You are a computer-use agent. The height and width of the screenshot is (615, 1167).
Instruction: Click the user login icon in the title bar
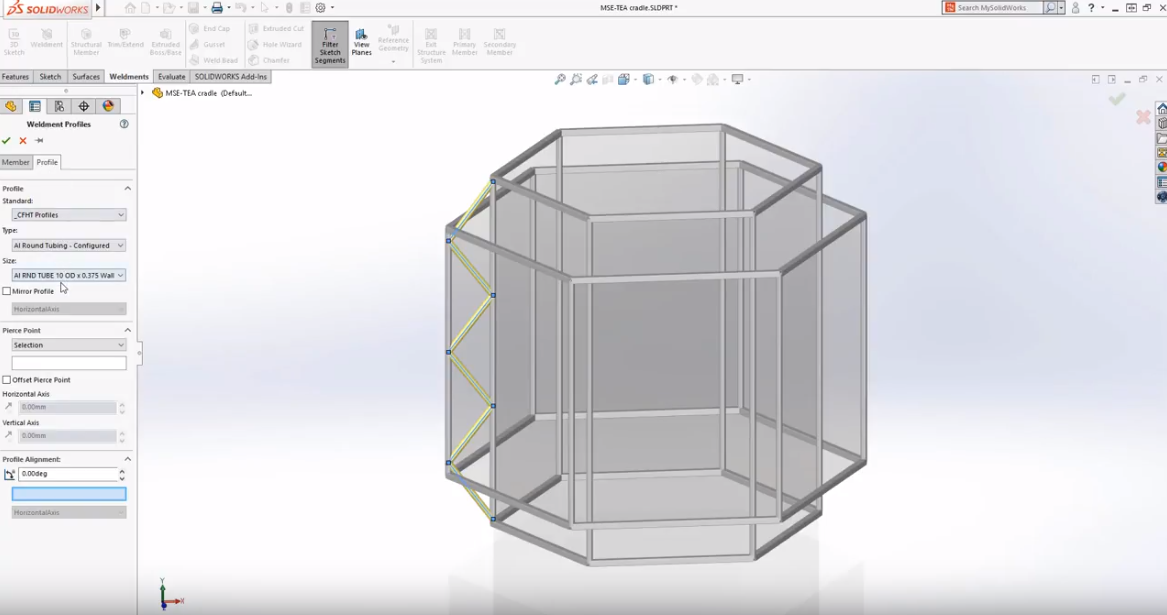click(x=1075, y=7)
